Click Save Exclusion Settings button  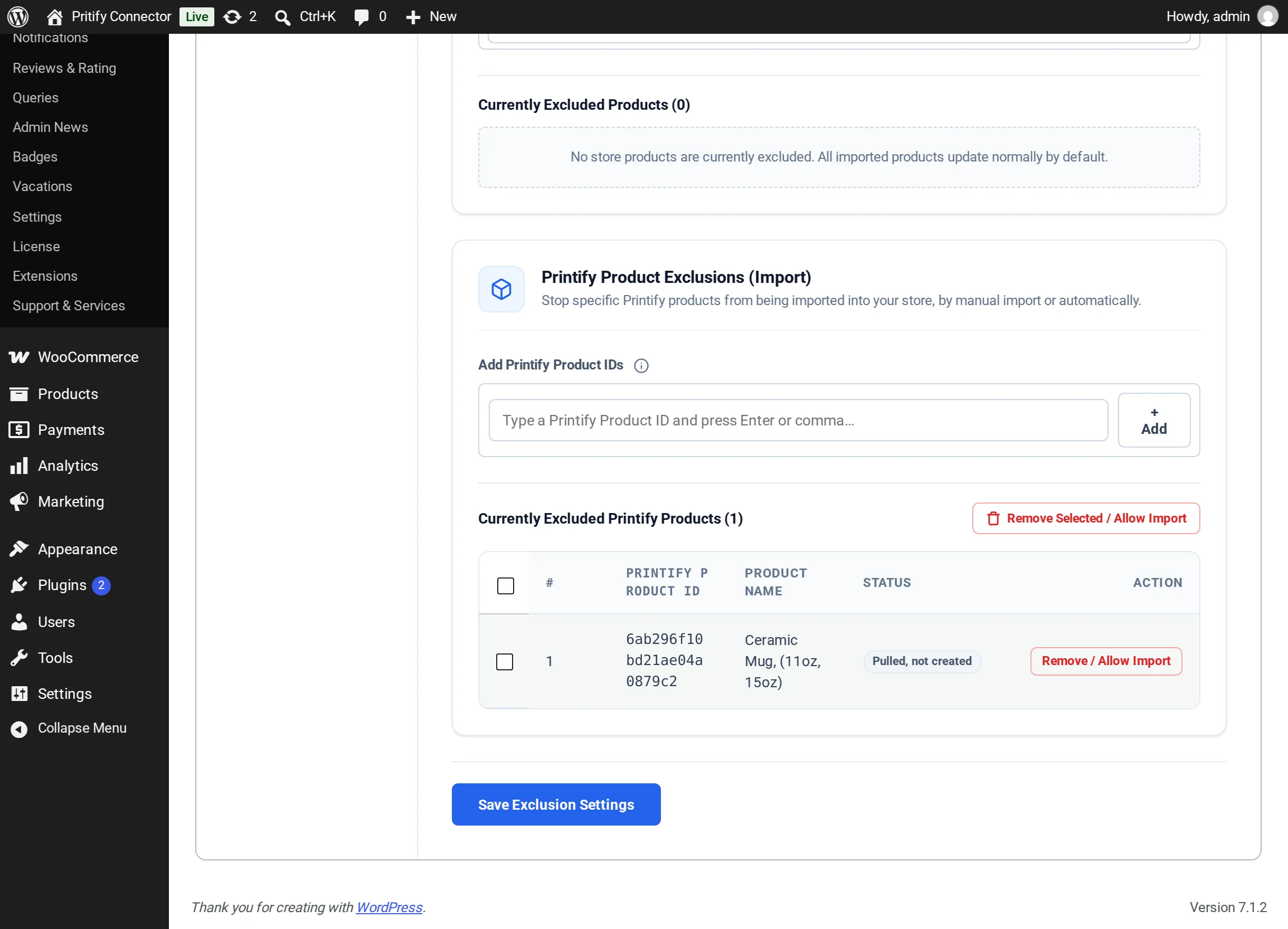click(555, 804)
